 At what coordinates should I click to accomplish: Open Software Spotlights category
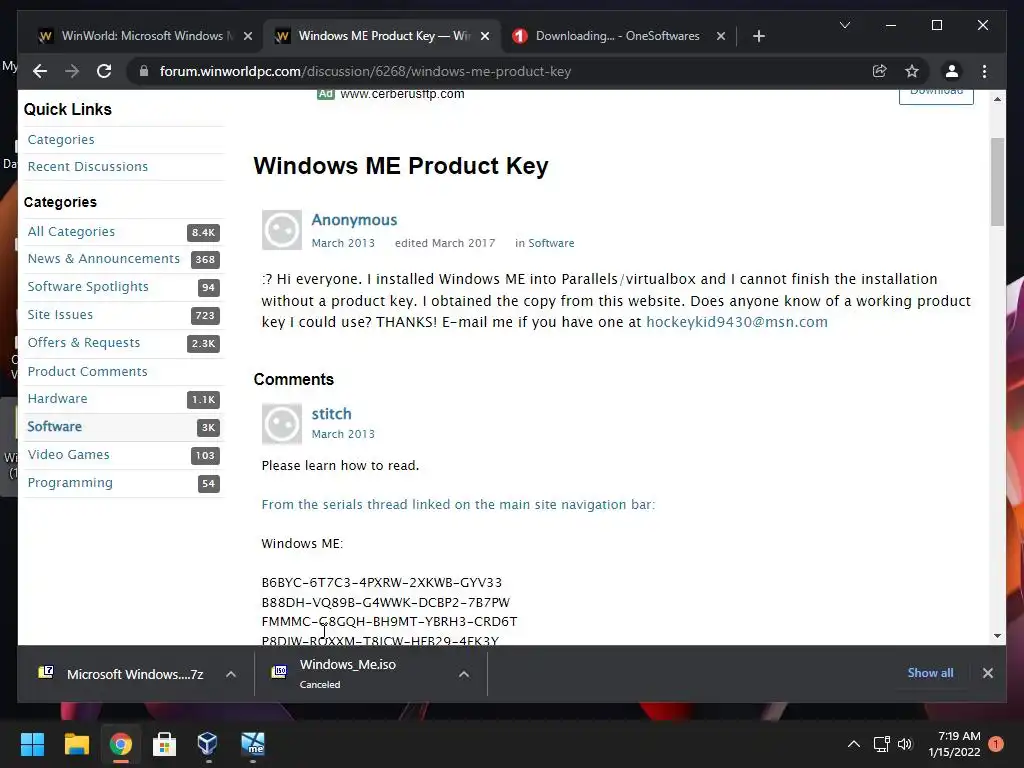tap(88, 287)
